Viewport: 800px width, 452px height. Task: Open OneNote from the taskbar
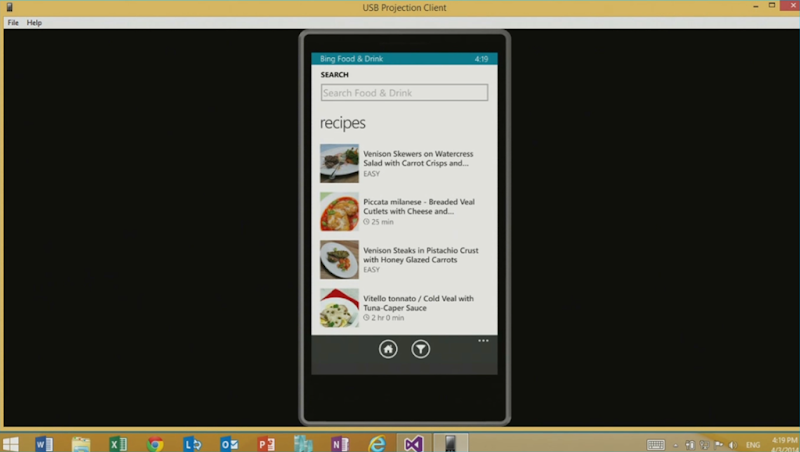pos(340,444)
